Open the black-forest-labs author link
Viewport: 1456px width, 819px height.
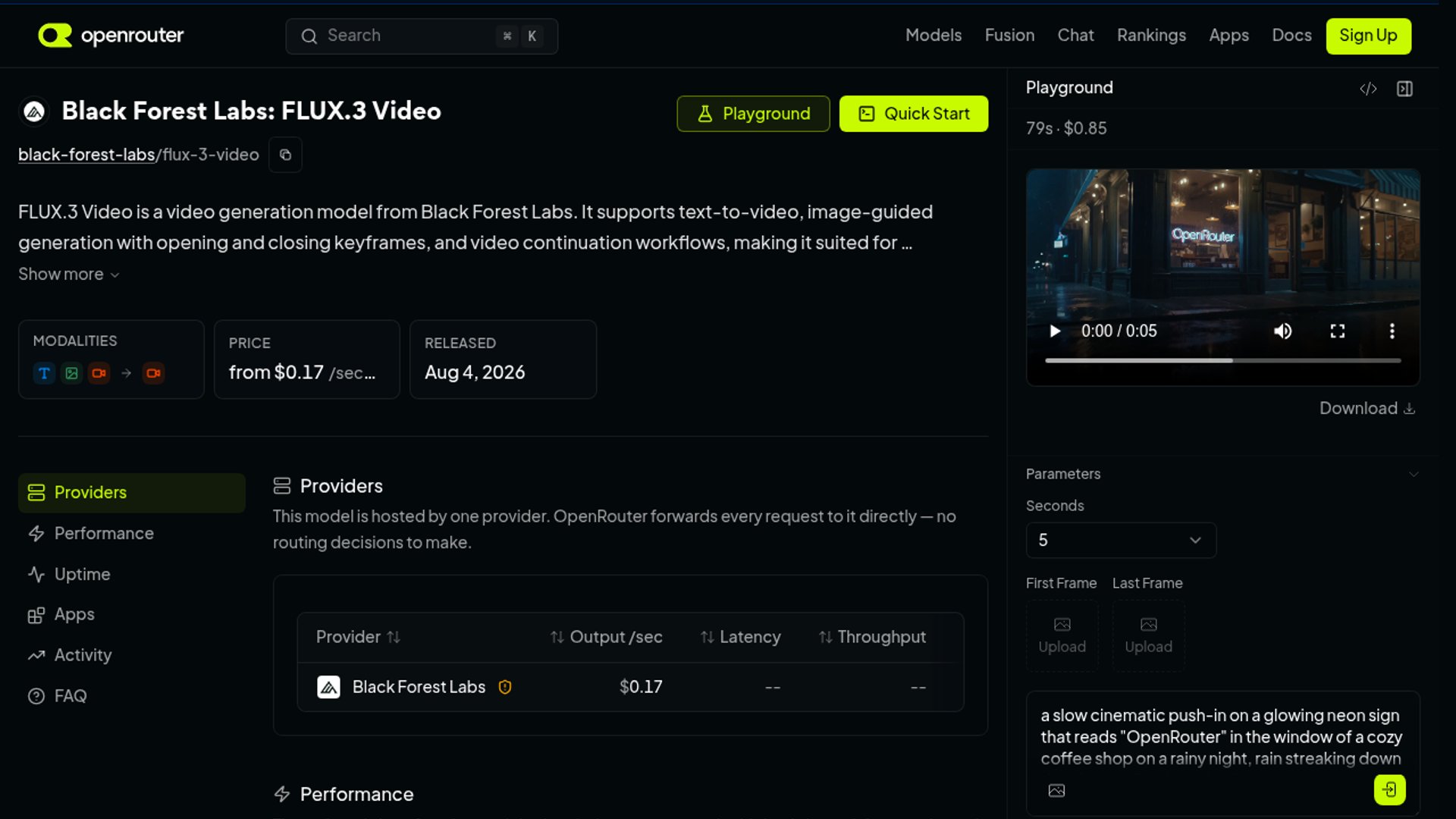[86, 155]
